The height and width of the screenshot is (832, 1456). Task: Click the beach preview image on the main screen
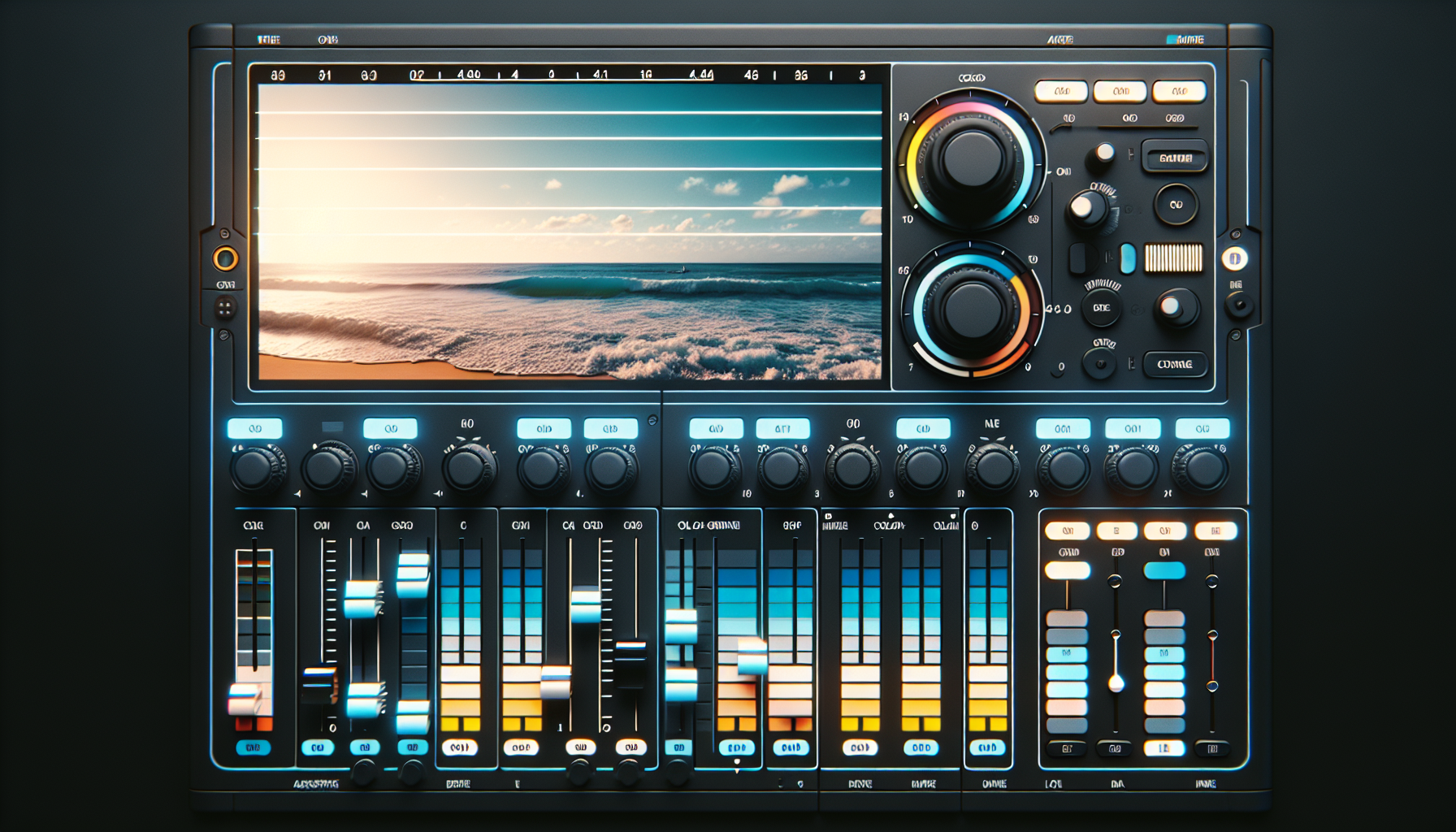coord(570,232)
